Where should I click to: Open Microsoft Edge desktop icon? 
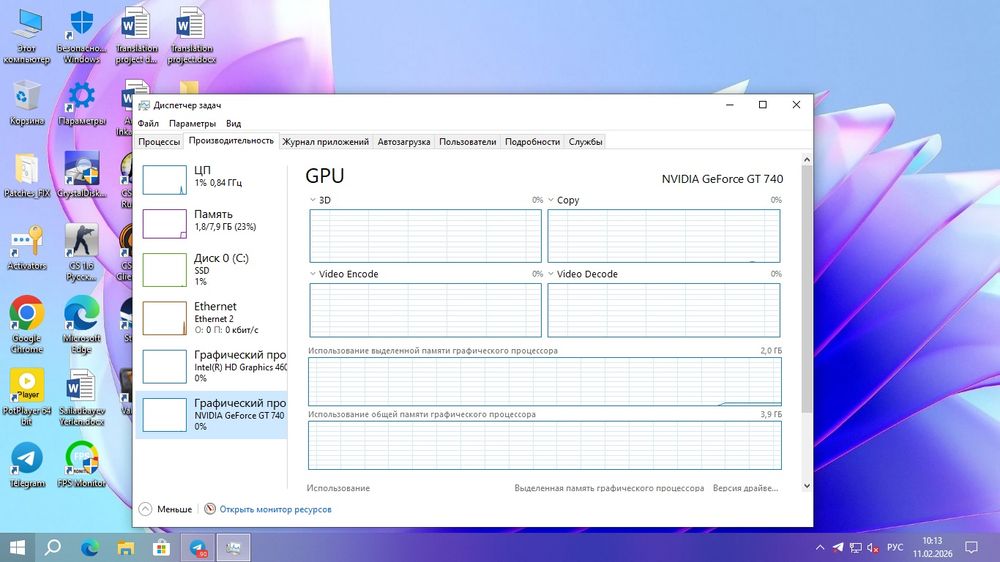click(x=82, y=324)
